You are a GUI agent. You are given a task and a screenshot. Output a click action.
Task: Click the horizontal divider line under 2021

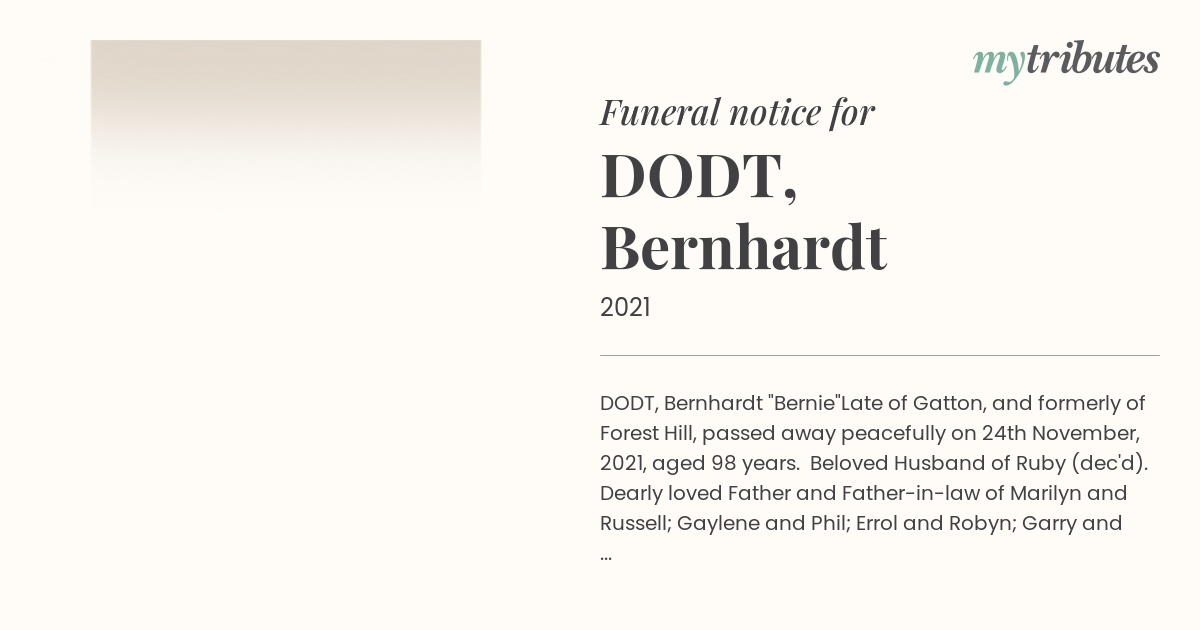click(880, 355)
